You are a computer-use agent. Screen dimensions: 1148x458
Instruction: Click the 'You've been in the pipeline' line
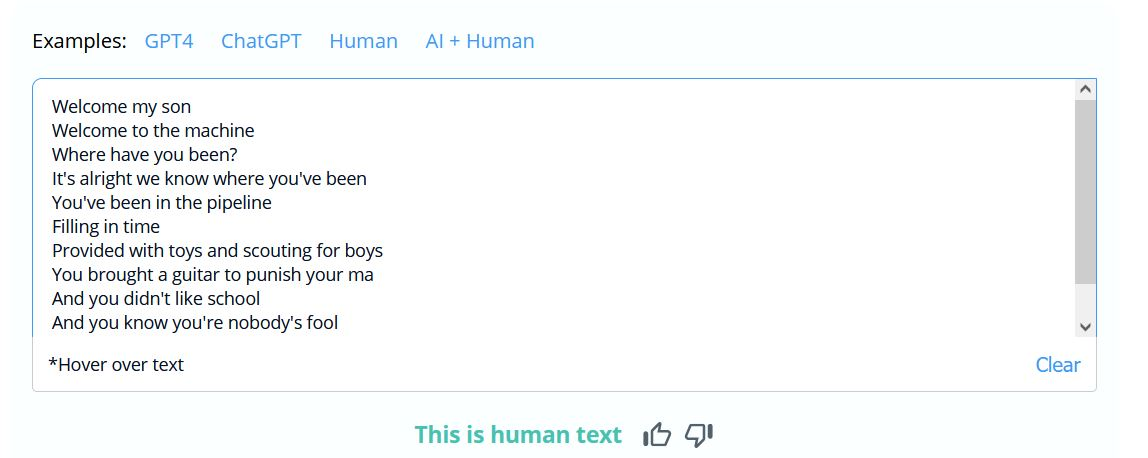point(162,203)
